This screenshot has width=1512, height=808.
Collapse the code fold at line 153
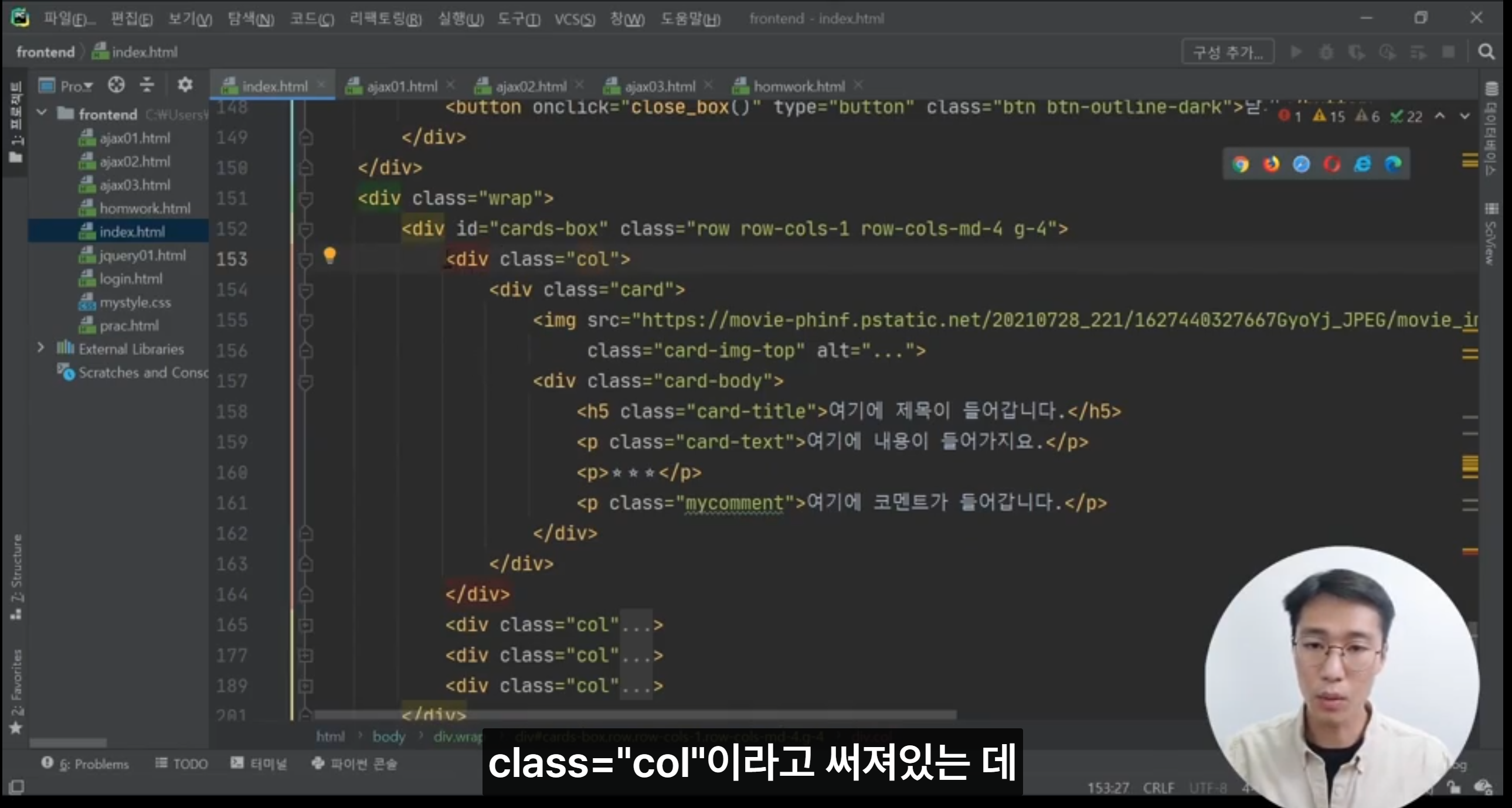(x=306, y=260)
